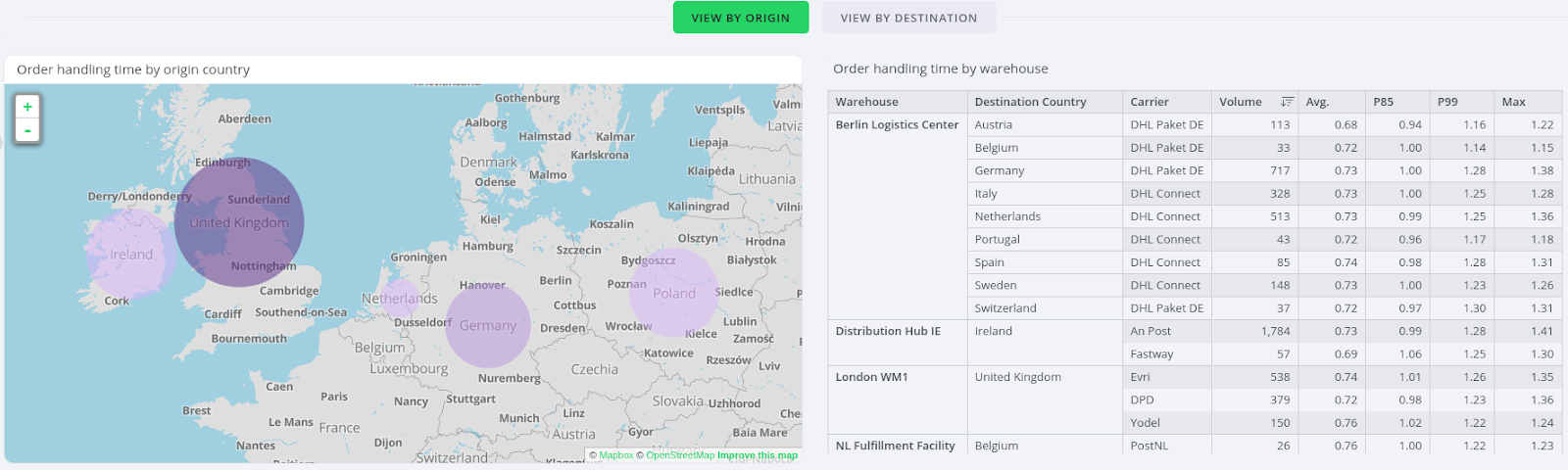Select the Berlin Logistics Center warehouse cell

[x=897, y=125]
